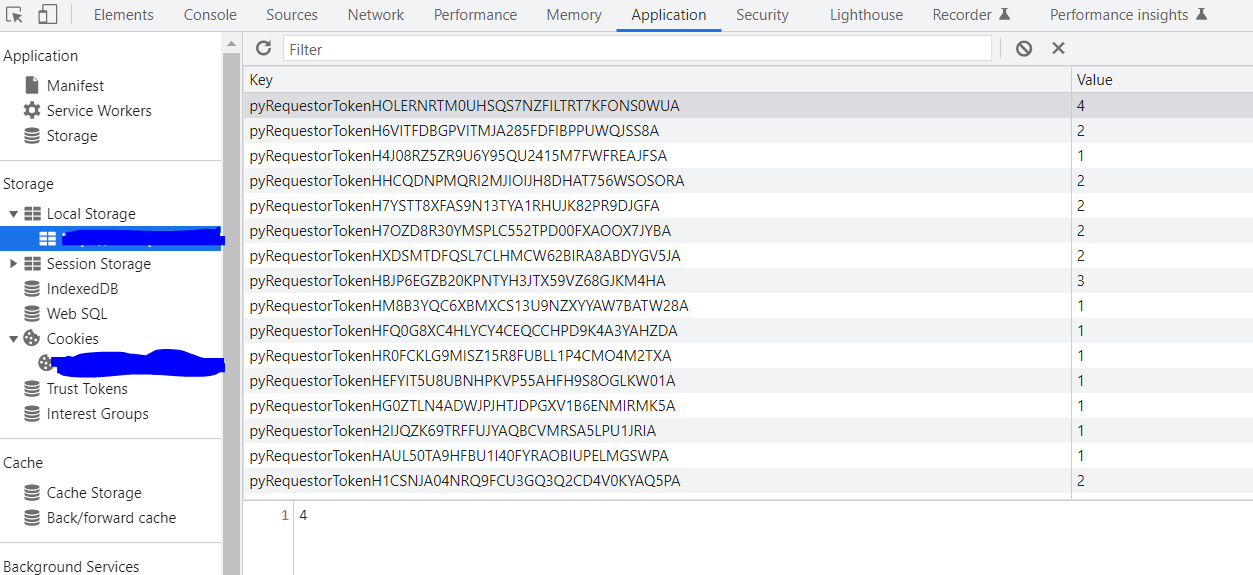Collapse the Cookies tree node
This screenshot has height=575, width=1253.
[x=13, y=338]
